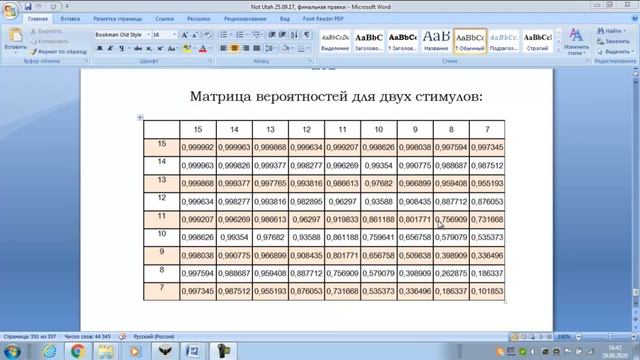Image resolution: width=640 pixels, height=360 pixels.
Task: Align text left
Action: (x=224, y=49)
